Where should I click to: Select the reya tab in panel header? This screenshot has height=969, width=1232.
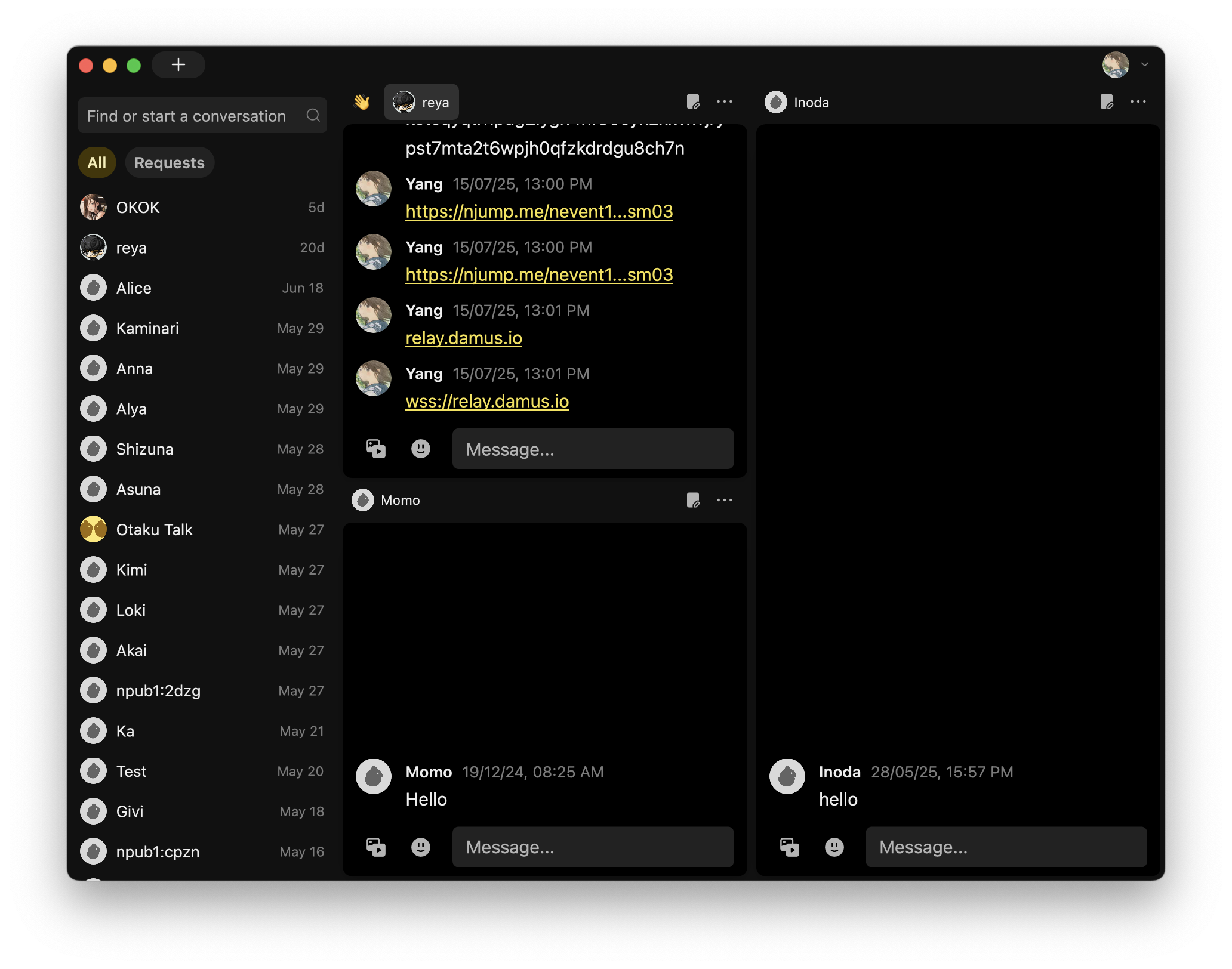421,102
